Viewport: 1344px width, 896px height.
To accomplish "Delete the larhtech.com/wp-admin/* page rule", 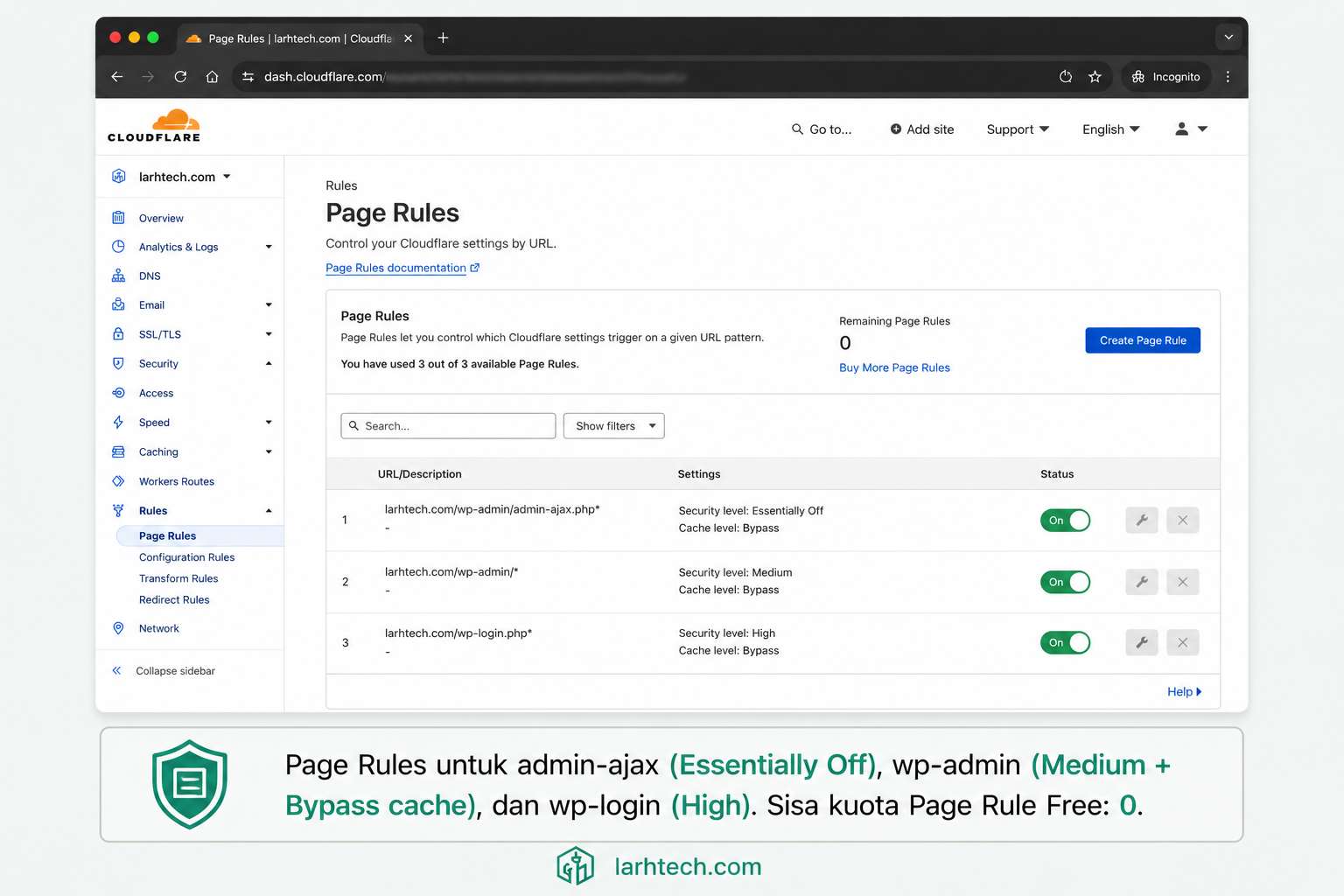I will 1183,582.
